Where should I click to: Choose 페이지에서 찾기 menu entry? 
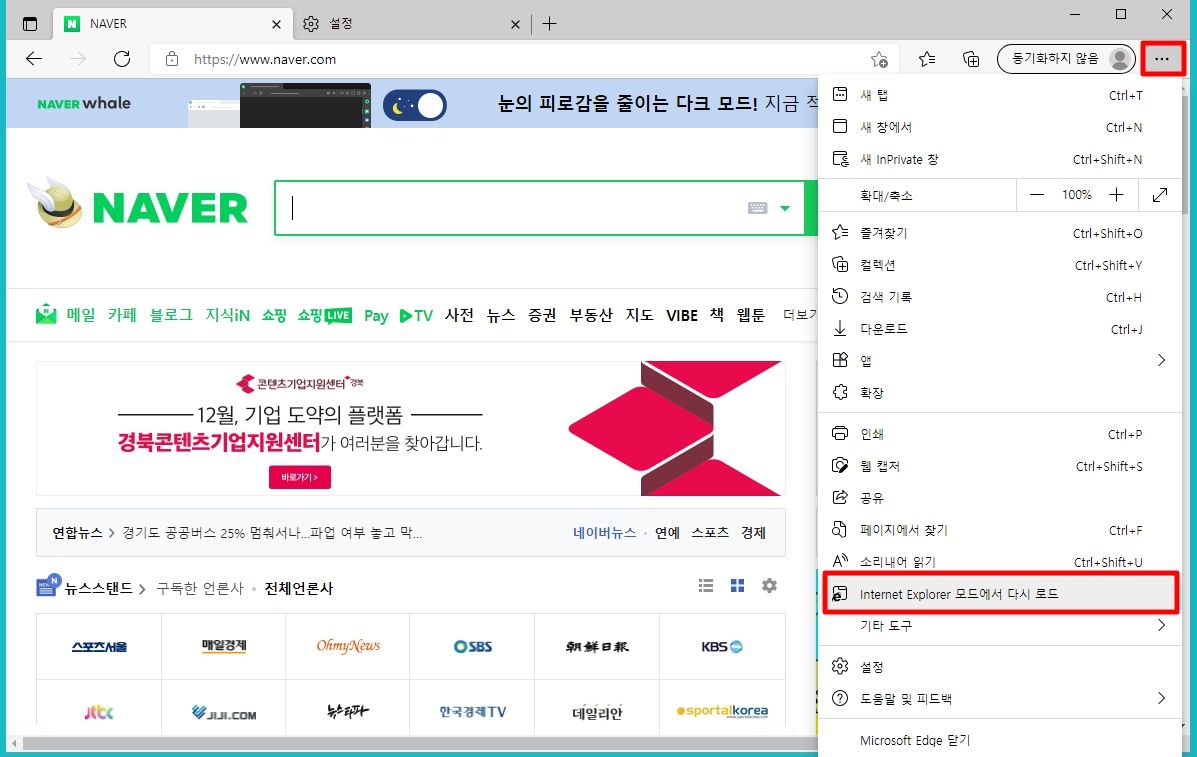tap(1000, 530)
